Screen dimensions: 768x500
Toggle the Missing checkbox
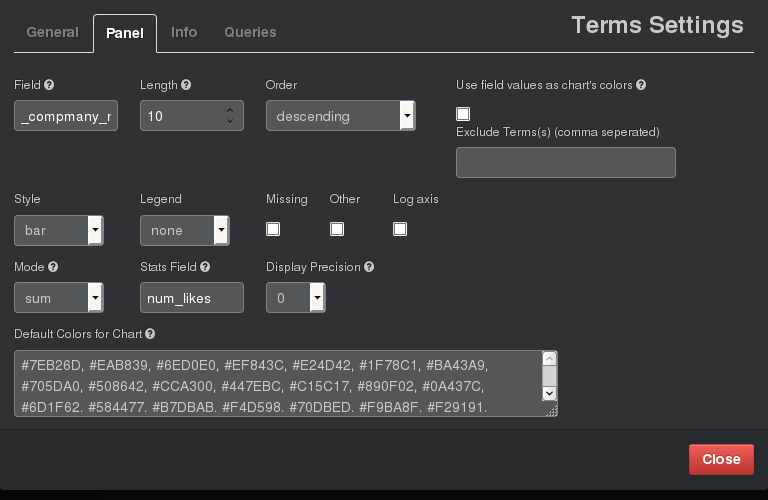[x=273, y=229]
